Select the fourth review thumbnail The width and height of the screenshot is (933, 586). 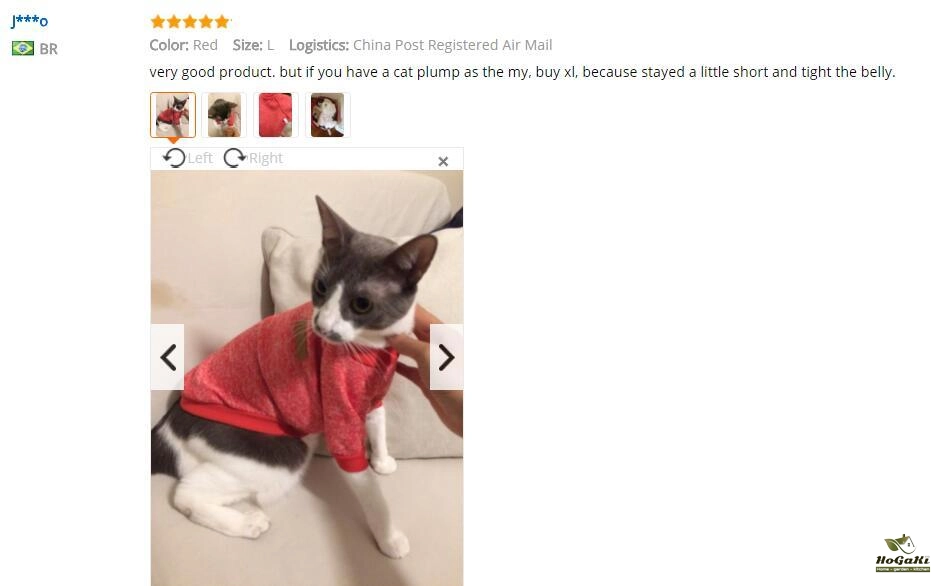tap(327, 115)
